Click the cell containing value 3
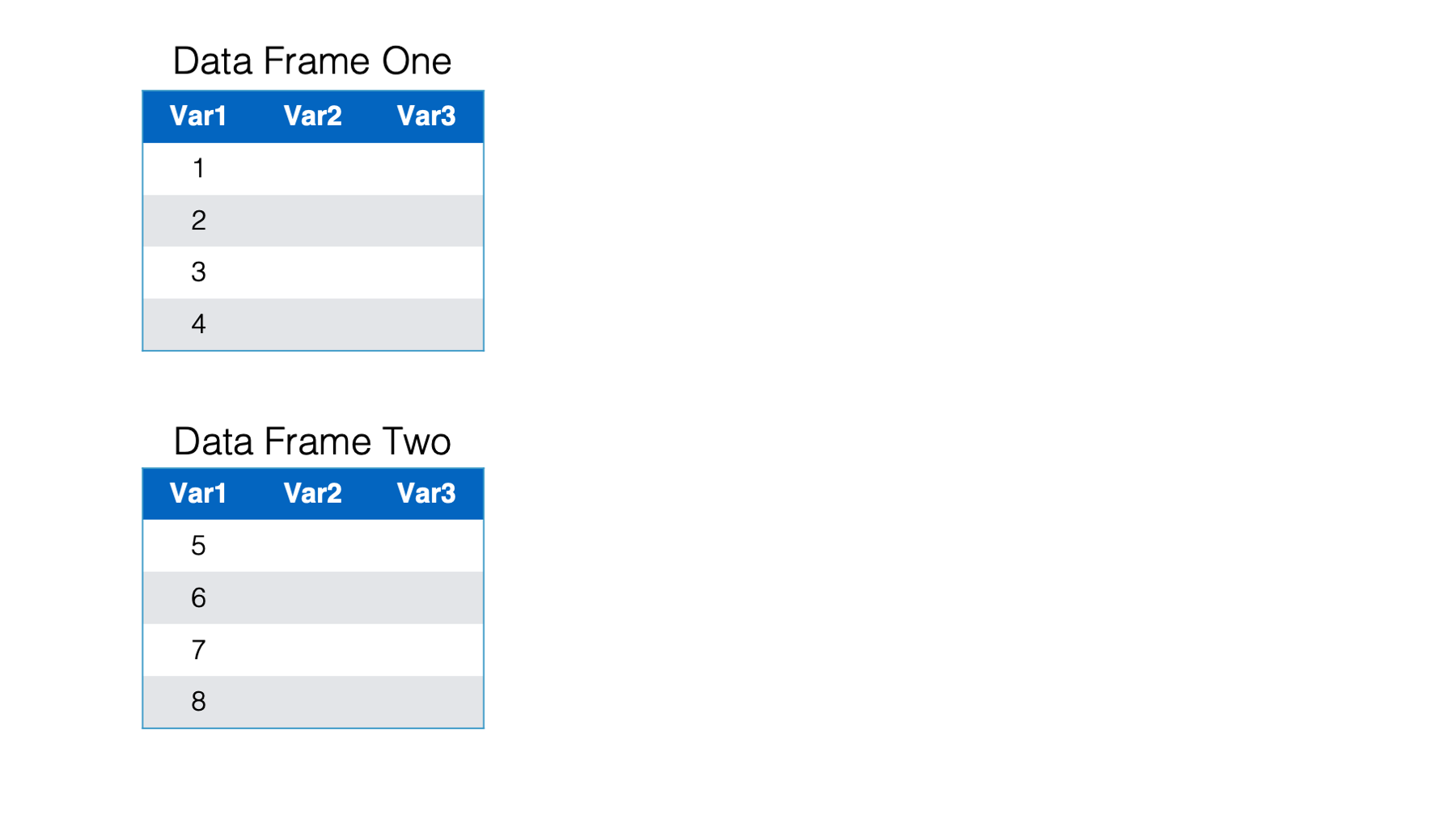This screenshot has width=1456, height=819. (x=199, y=272)
